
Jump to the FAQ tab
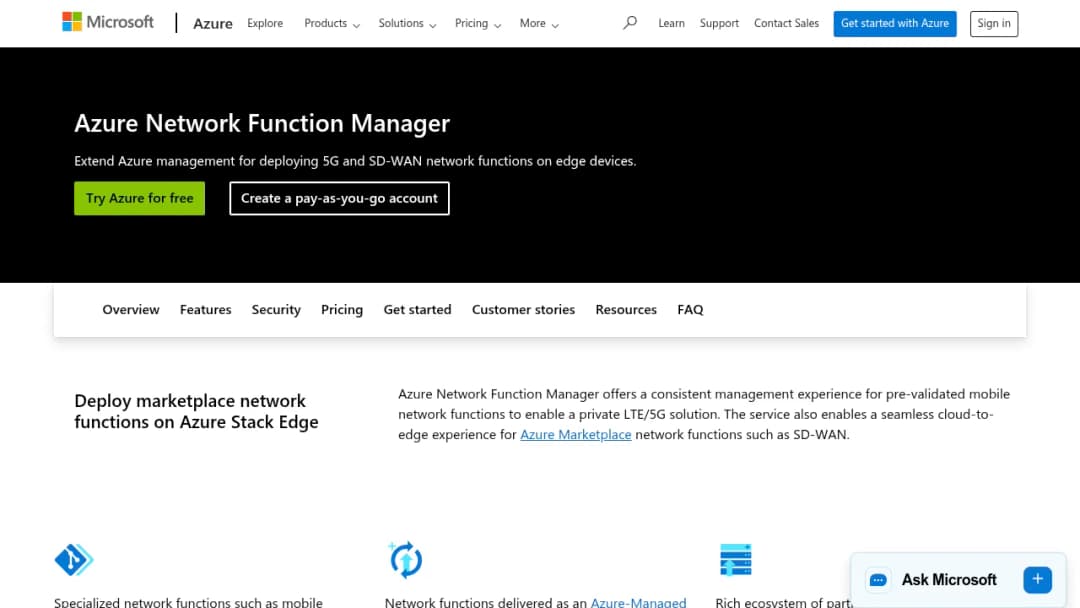coord(690,310)
